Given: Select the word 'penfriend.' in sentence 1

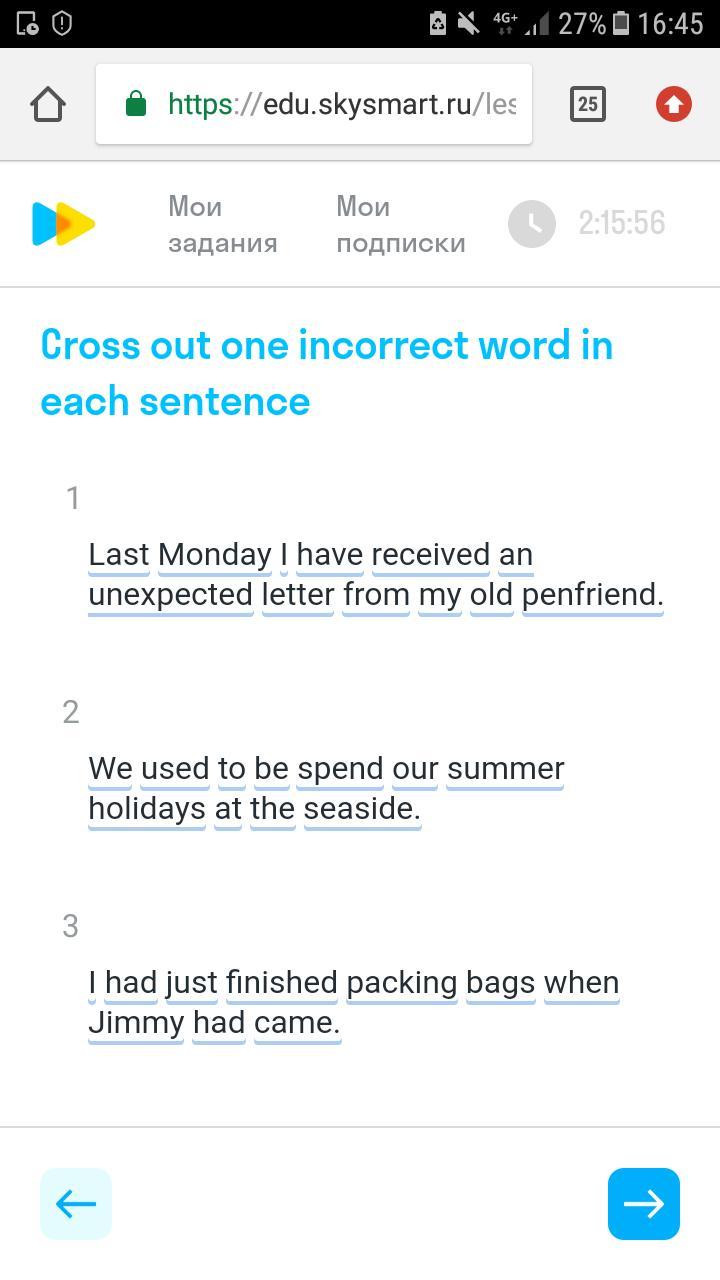Looking at the screenshot, I should 593,595.
